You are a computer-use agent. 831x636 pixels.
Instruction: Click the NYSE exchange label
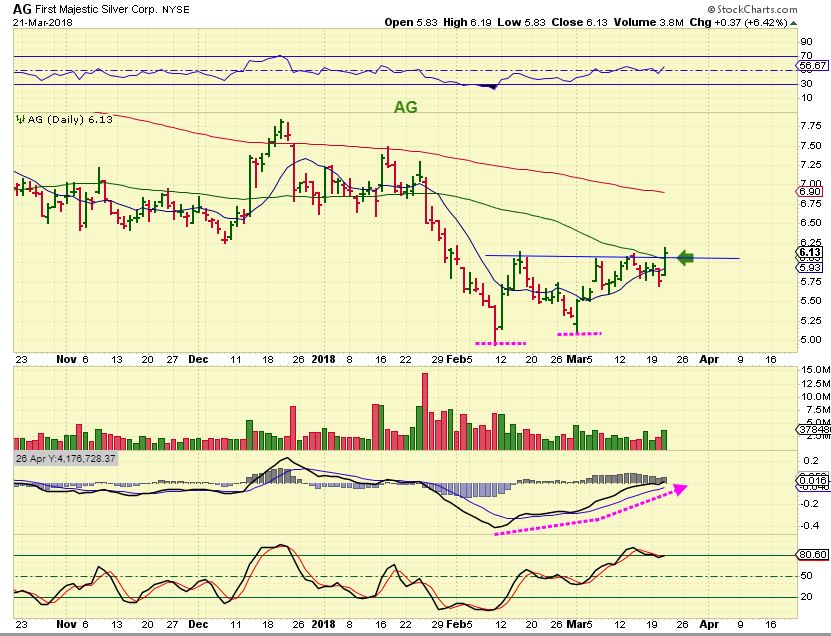tap(175, 10)
